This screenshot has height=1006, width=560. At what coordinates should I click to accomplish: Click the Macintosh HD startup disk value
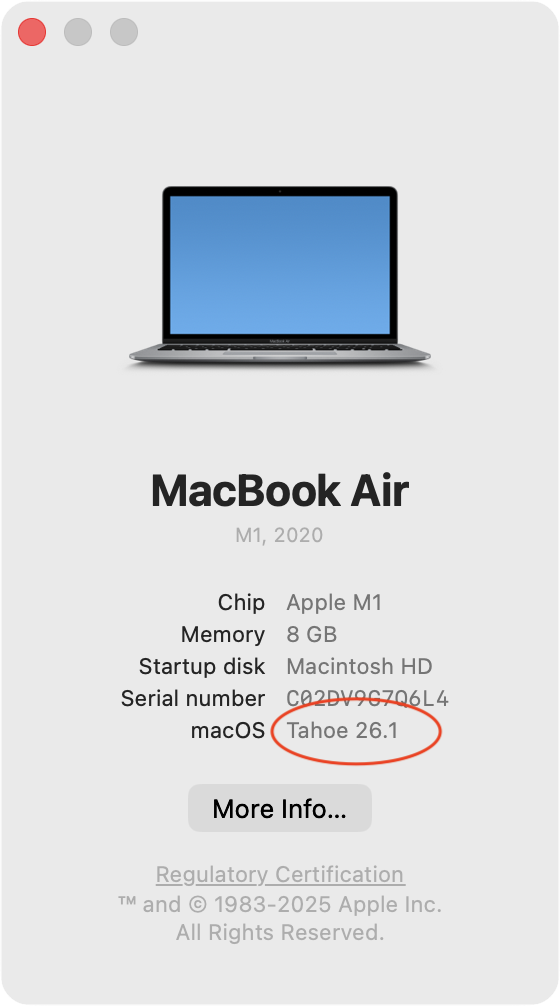[359, 667]
